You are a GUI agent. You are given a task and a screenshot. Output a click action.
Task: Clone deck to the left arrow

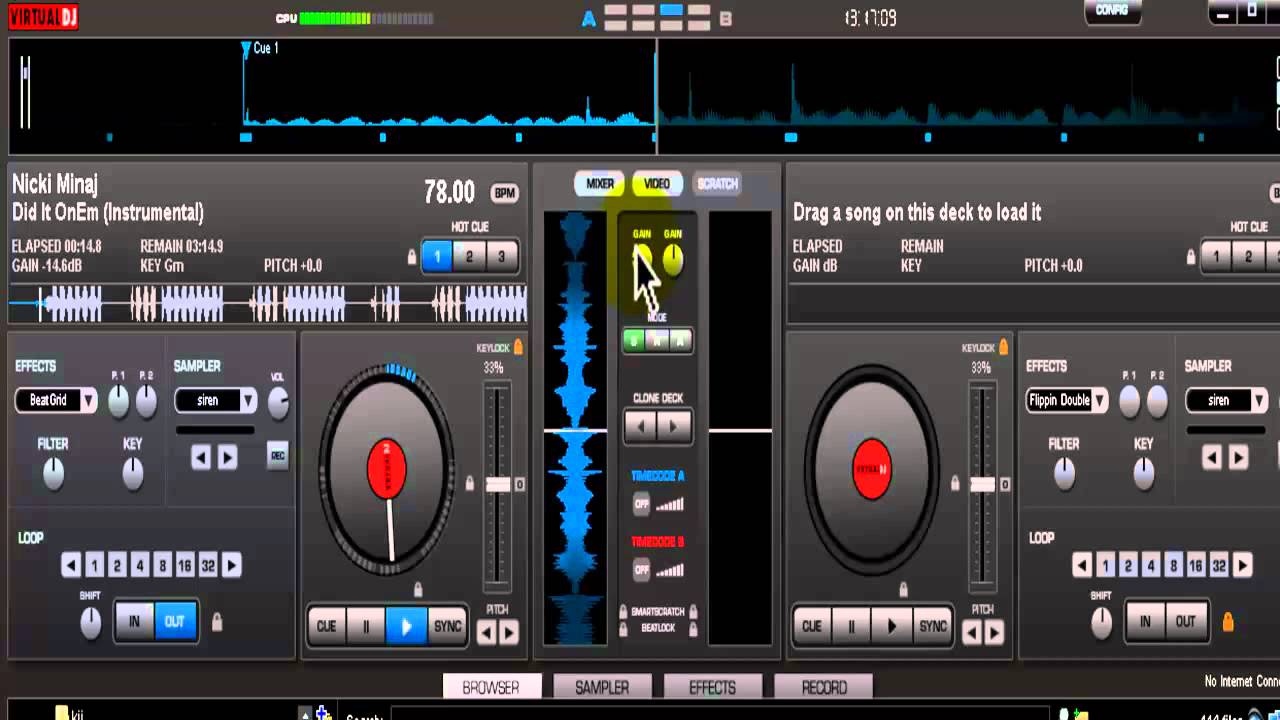(641, 427)
